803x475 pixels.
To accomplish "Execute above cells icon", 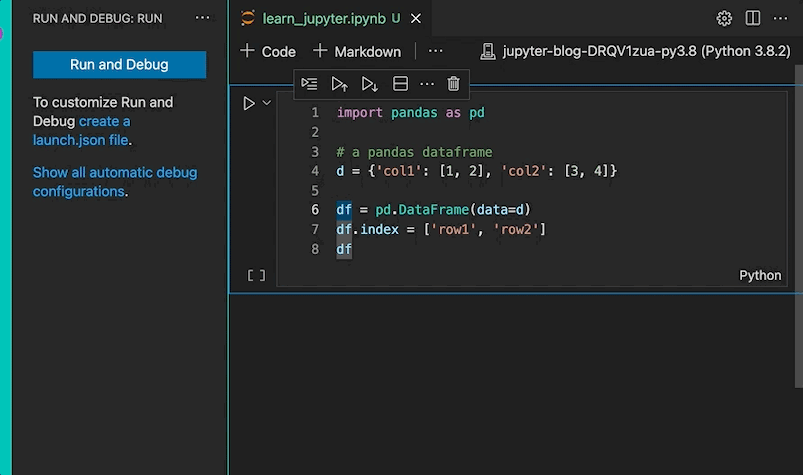I will (340, 83).
